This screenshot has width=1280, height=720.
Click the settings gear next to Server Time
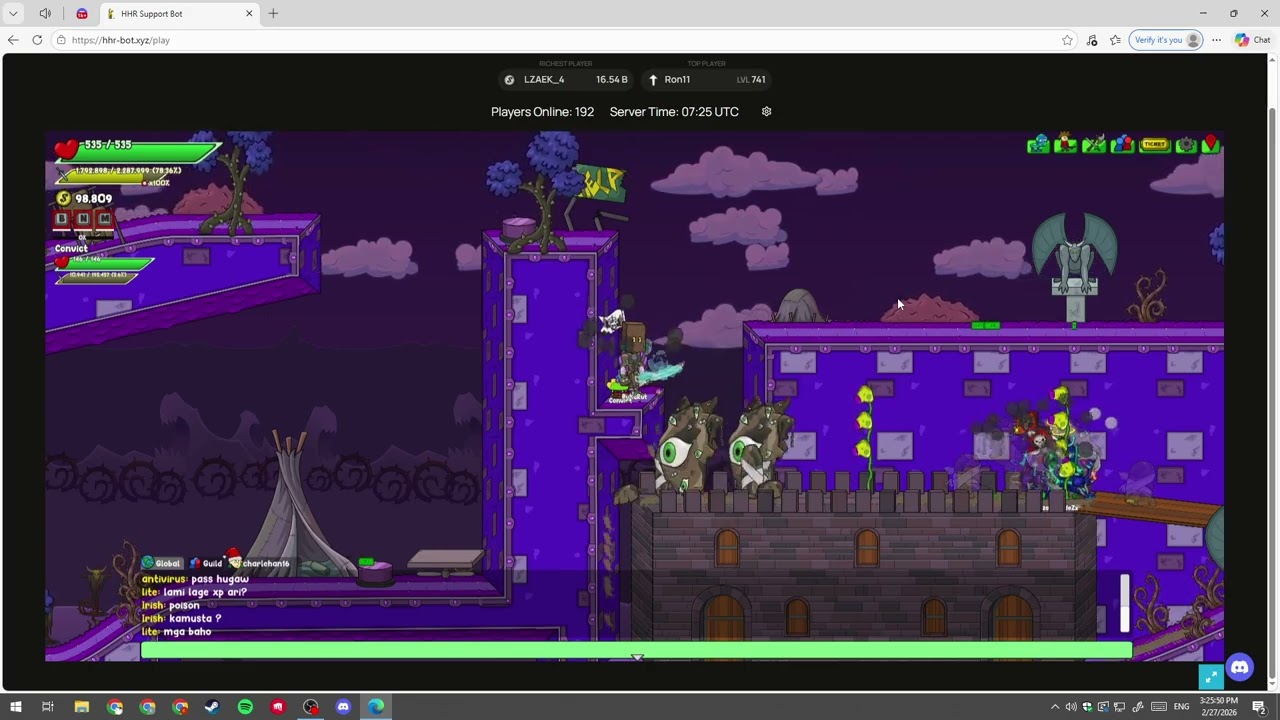coord(767,111)
